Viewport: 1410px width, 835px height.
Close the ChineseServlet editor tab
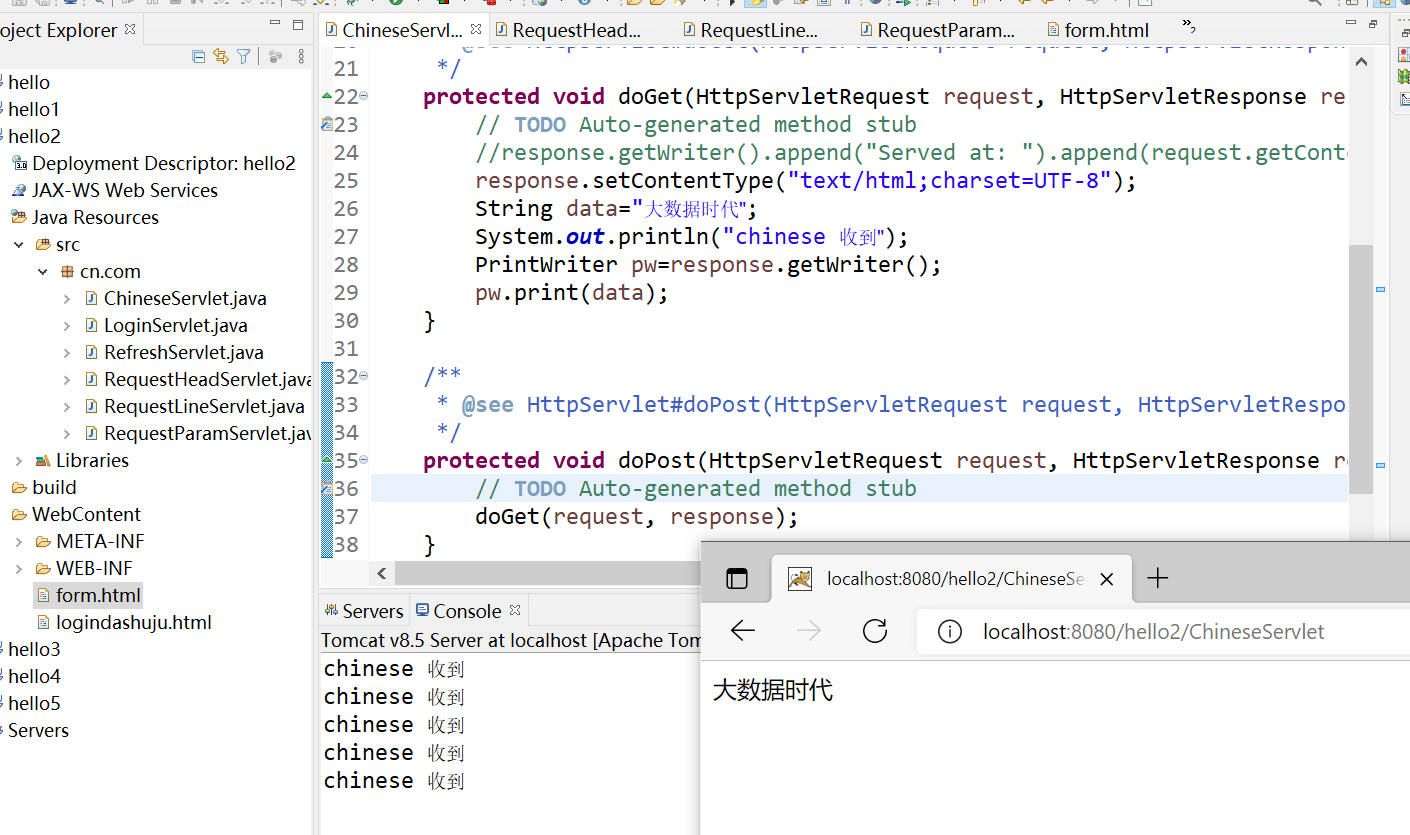click(x=476, y=30)
